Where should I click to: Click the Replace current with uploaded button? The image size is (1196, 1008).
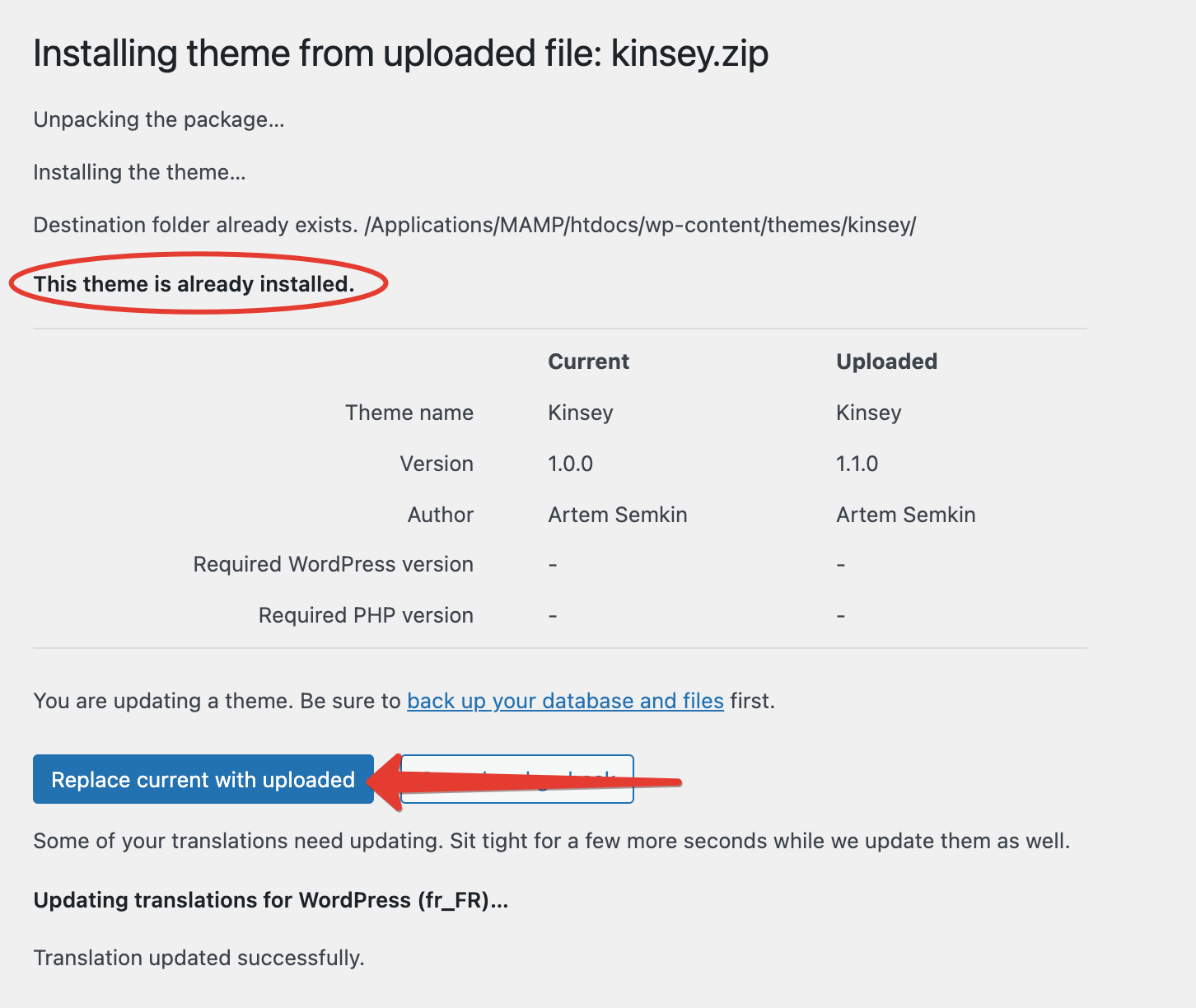click(203, 779)
